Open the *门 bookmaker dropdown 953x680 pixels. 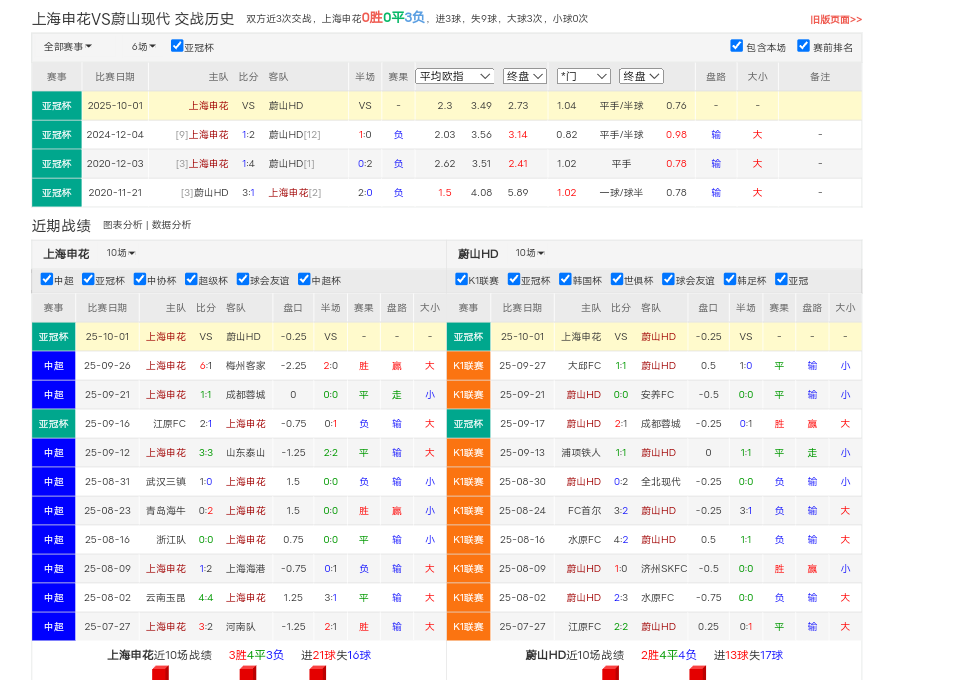[x=583, y=76]
